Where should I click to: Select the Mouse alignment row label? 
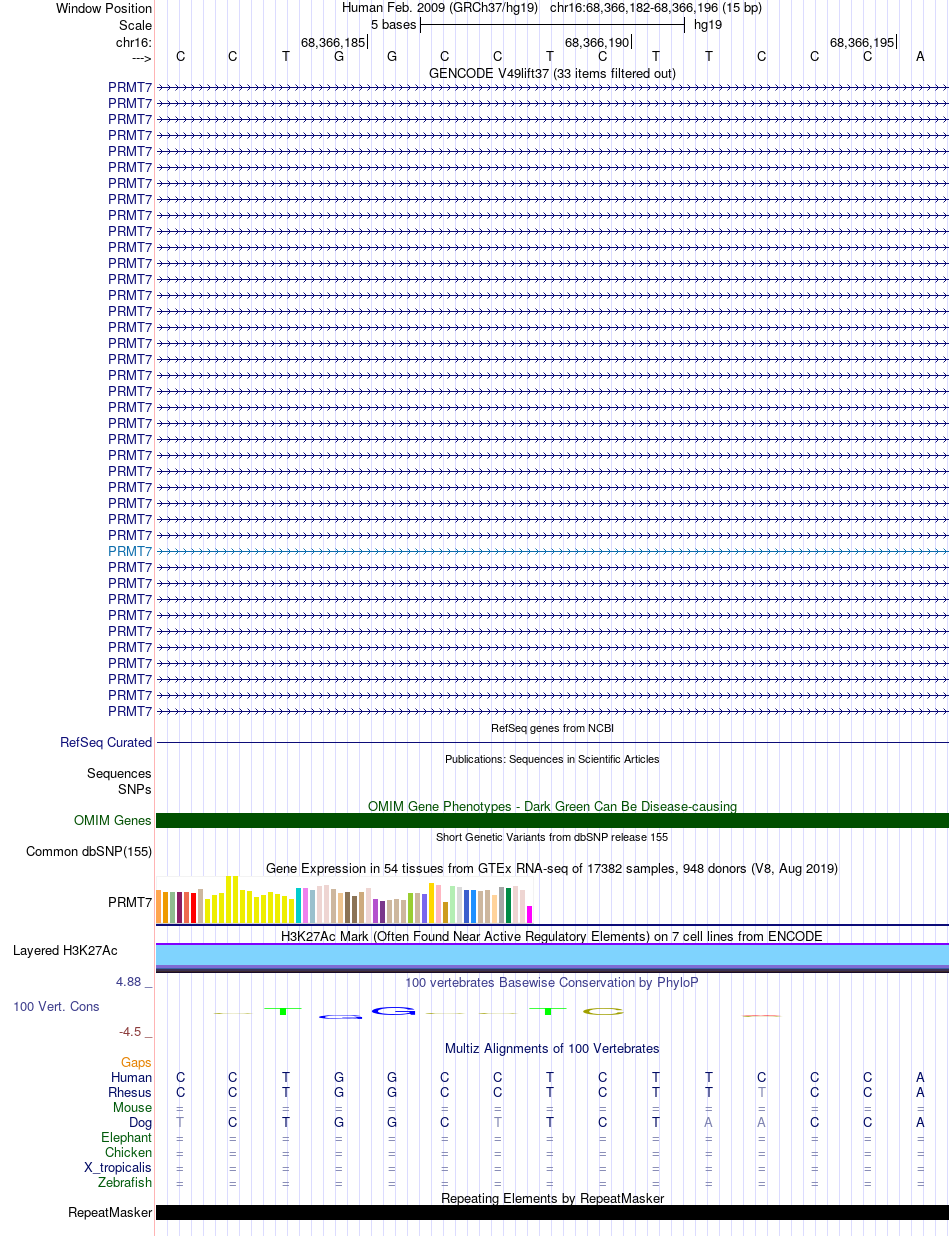tap(133, 1108)
